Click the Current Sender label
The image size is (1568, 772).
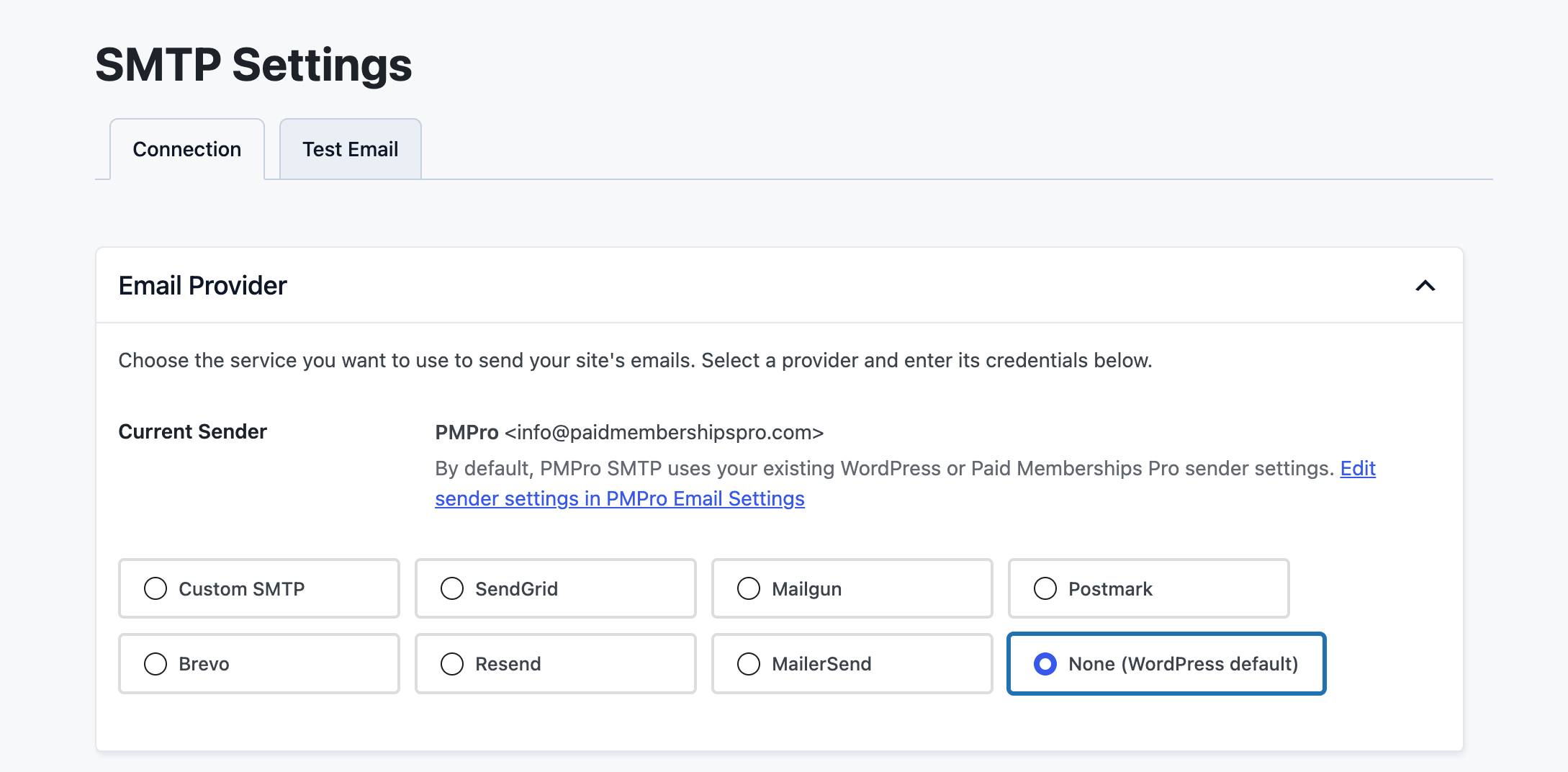click(x=192, y=431)
